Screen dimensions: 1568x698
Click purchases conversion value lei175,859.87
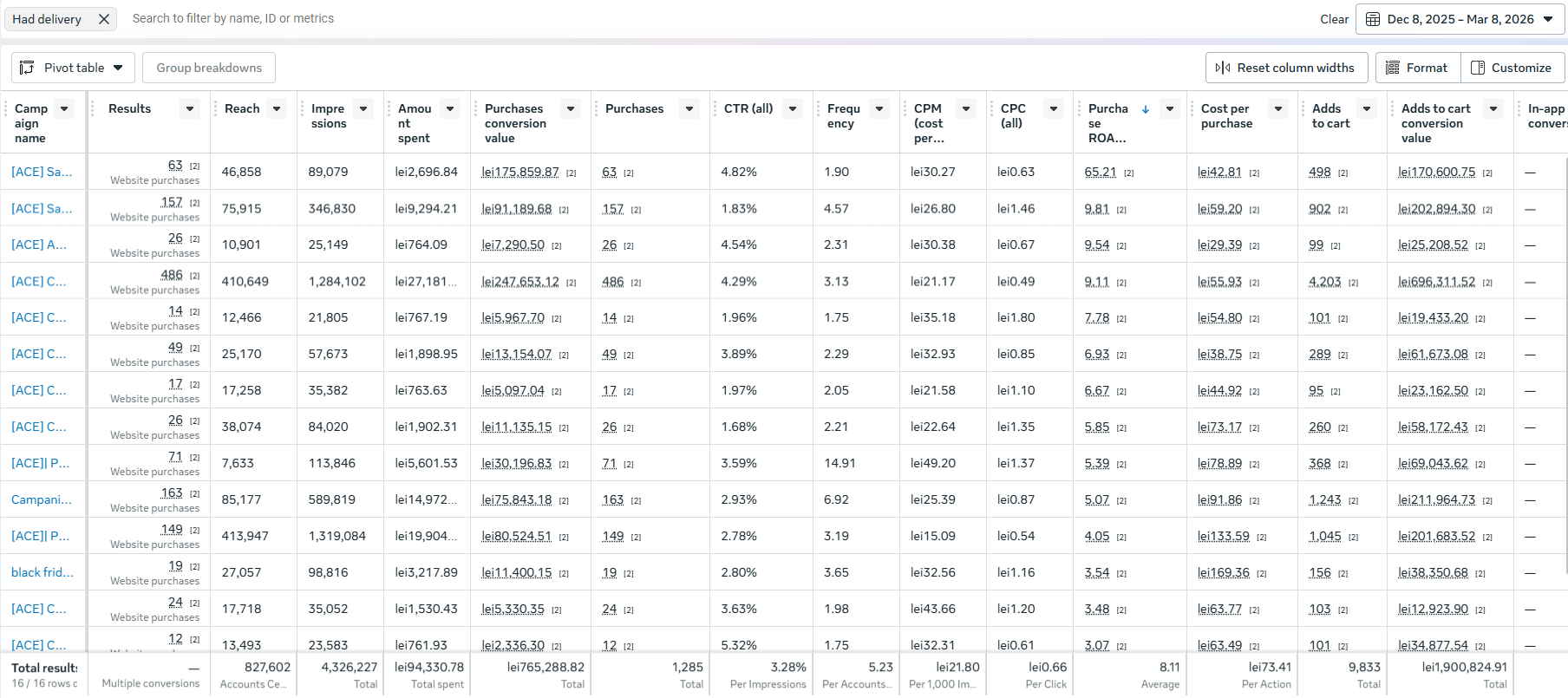point(520,172)
